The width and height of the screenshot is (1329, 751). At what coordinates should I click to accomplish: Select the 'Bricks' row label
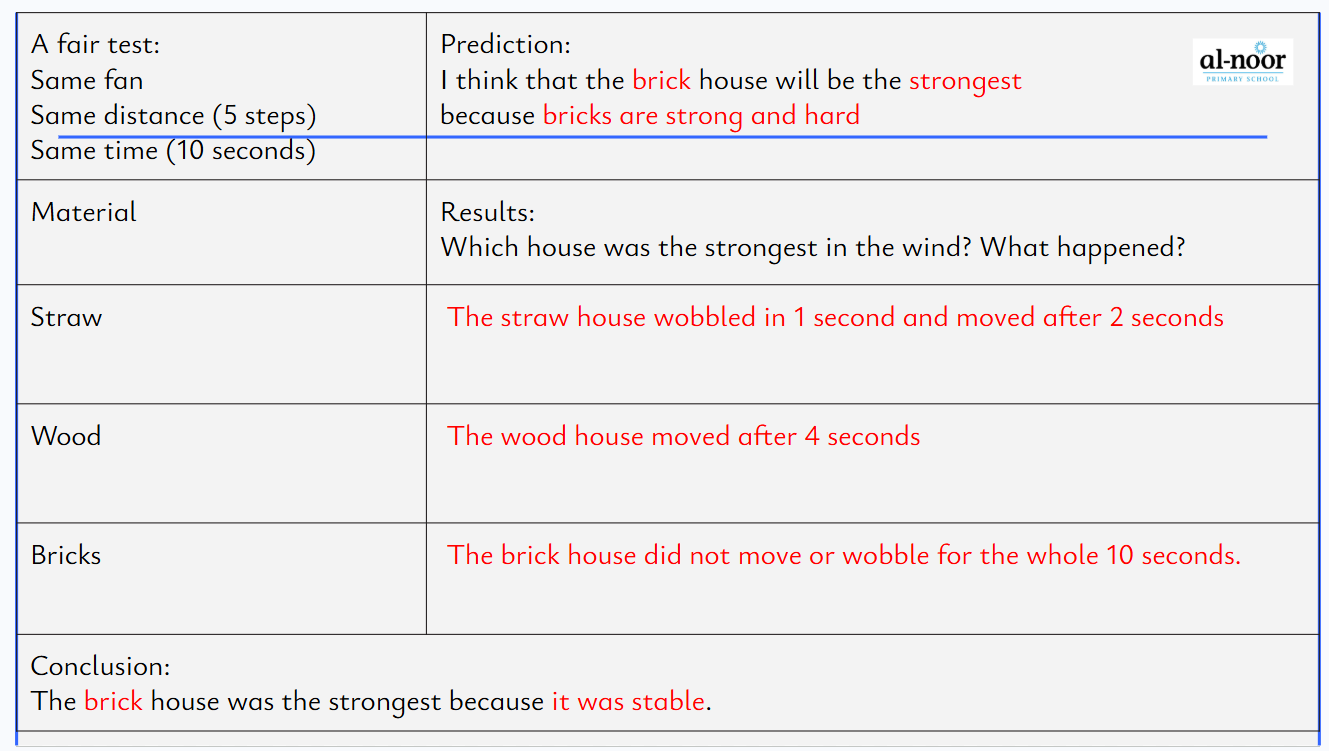pos(66,555)
